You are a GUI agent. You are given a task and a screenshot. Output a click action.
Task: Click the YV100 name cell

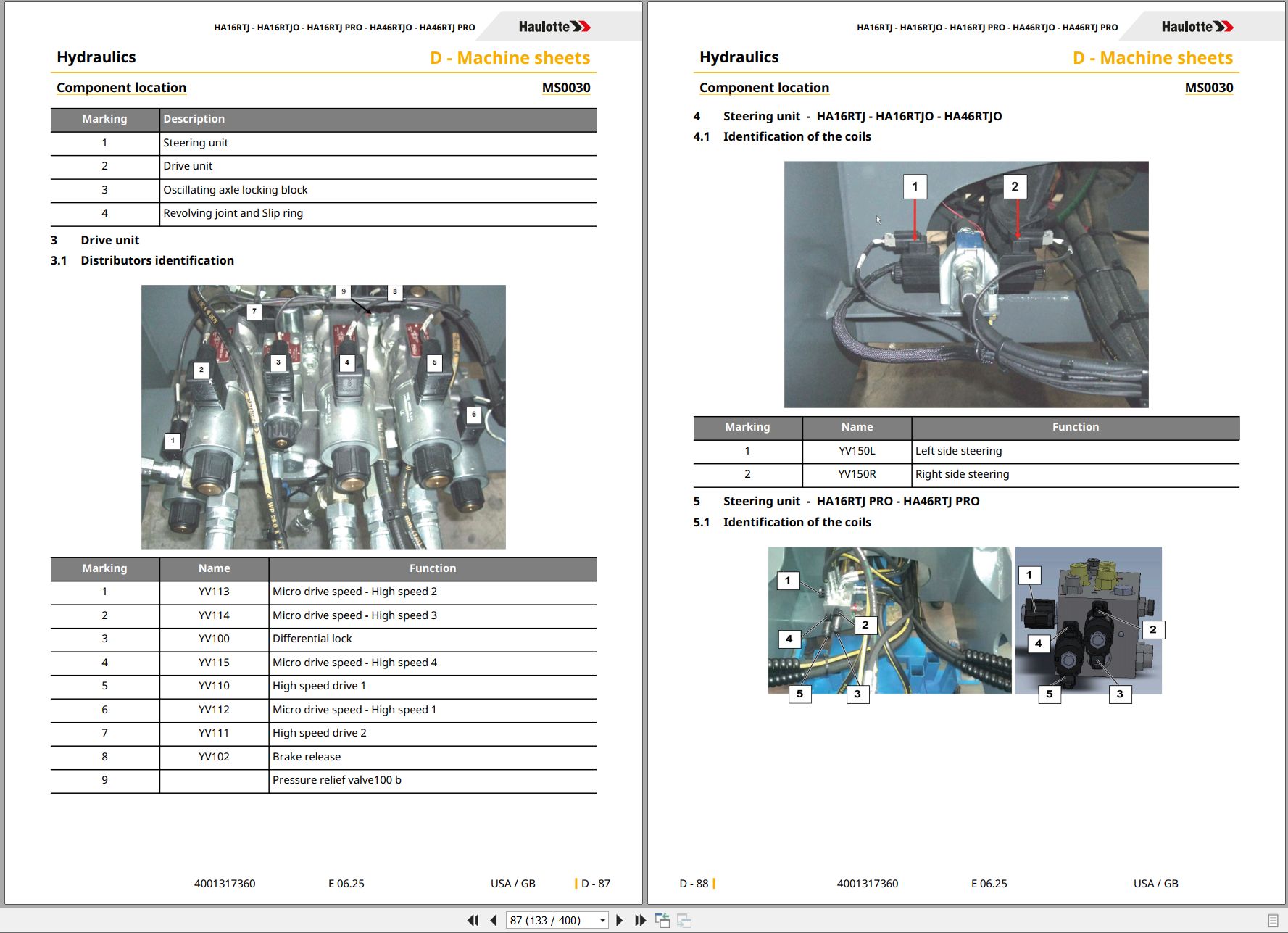[214, 639]
